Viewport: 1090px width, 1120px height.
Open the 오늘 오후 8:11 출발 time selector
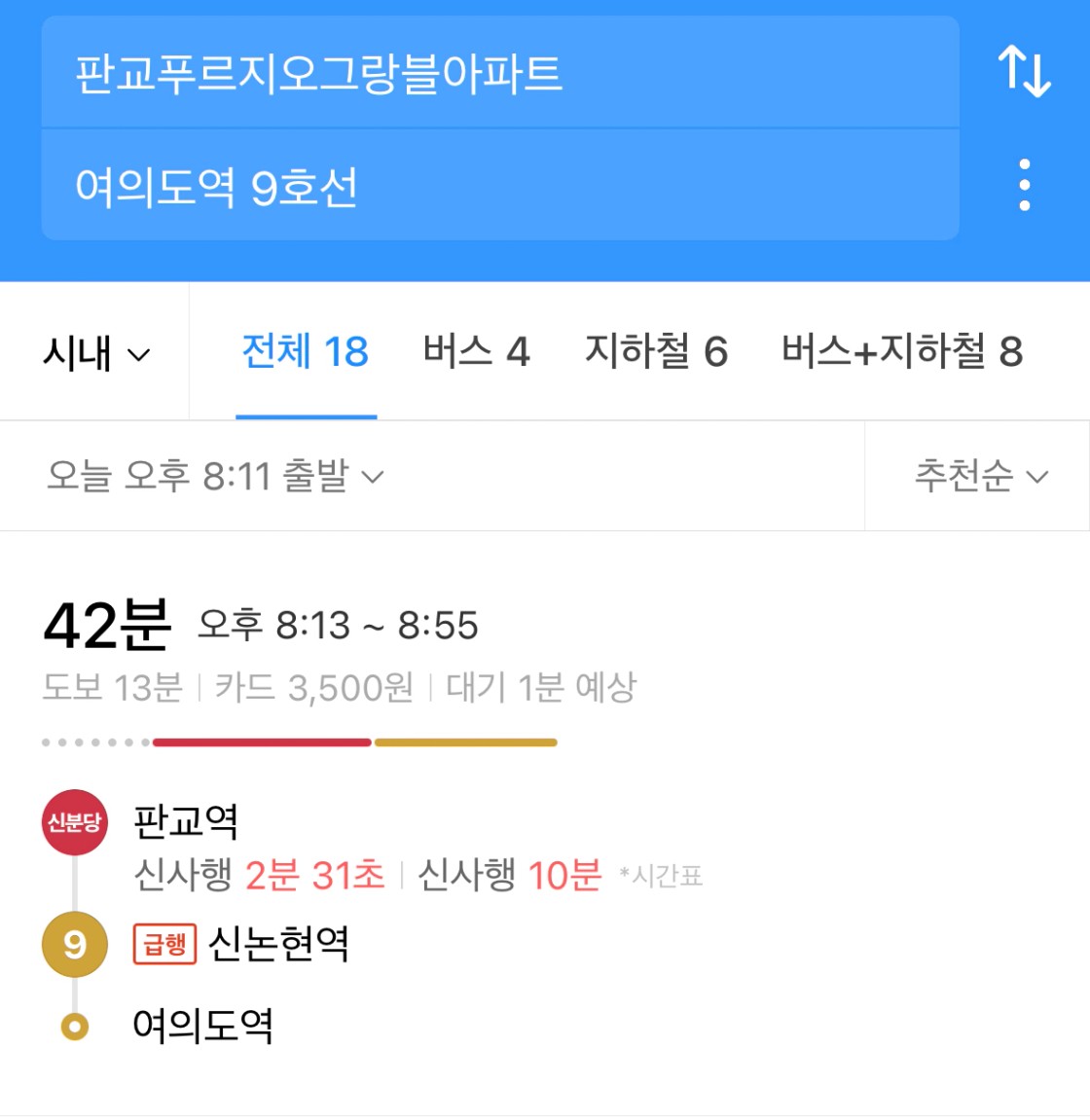[x=216, y=476]
